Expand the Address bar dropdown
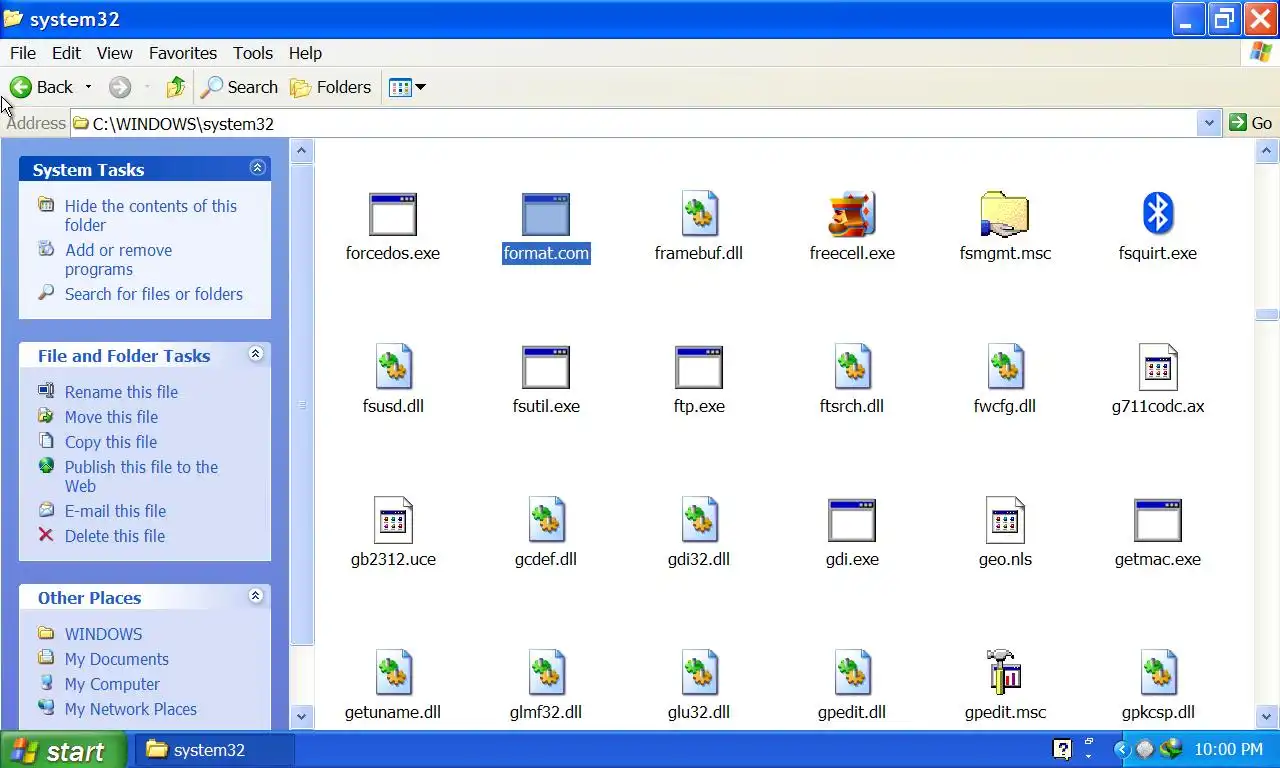 [x=1209, y=123]
